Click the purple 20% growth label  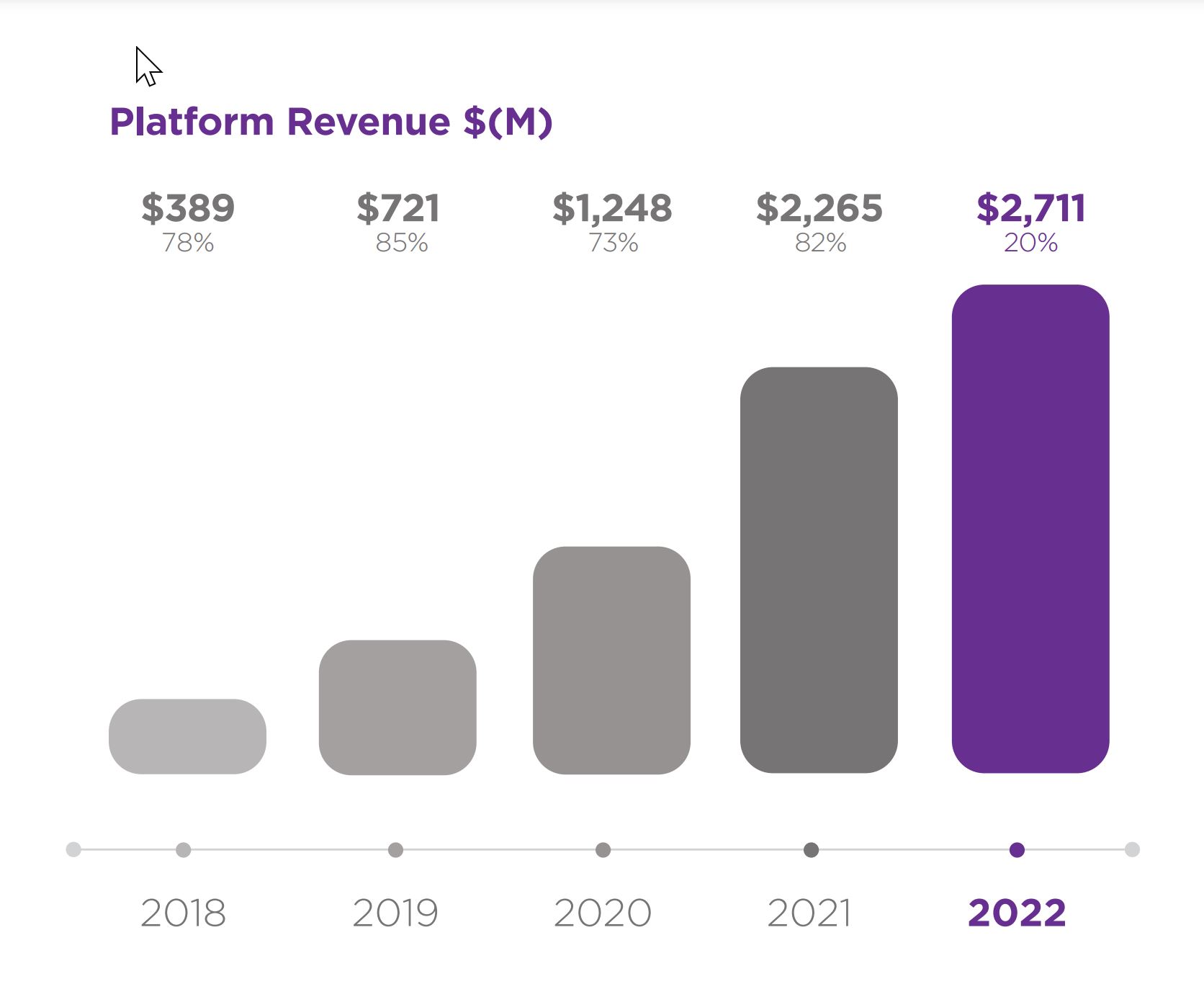pos(1031,243)
